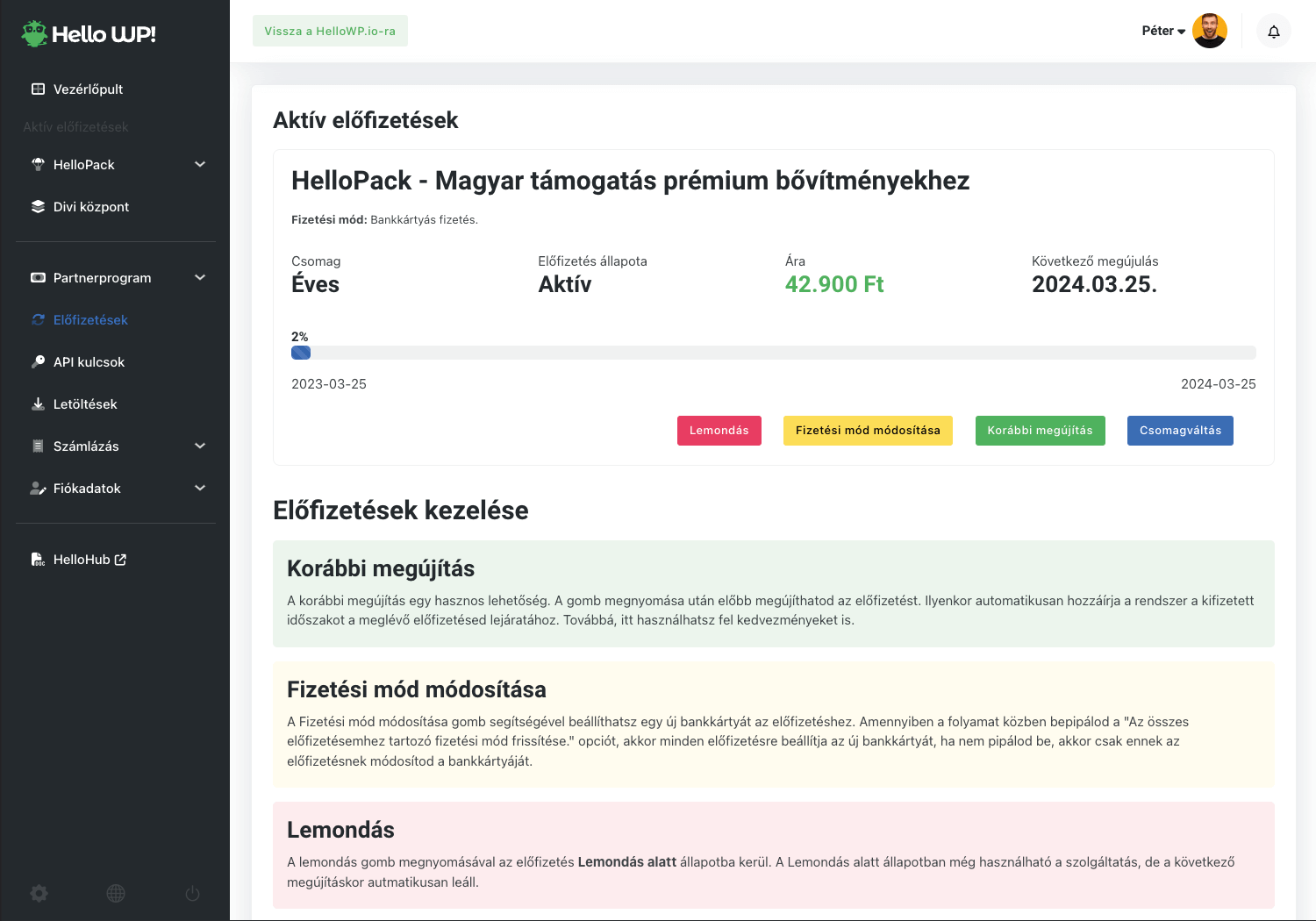Click Fizetési mód módosítása yellow button
This screenshot has width=1316, height=921.
click(x=868, y=431)
